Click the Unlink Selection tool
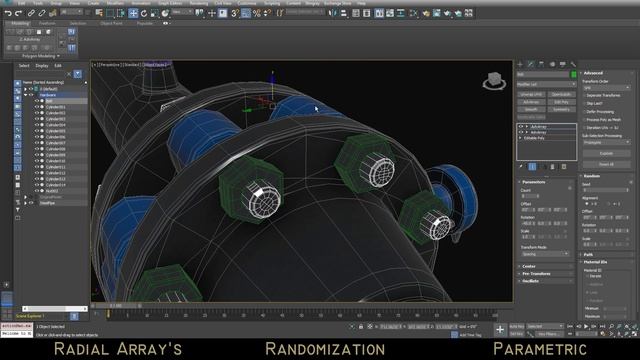The height and width of the screenshot is (360, 640). click(42, 13)
